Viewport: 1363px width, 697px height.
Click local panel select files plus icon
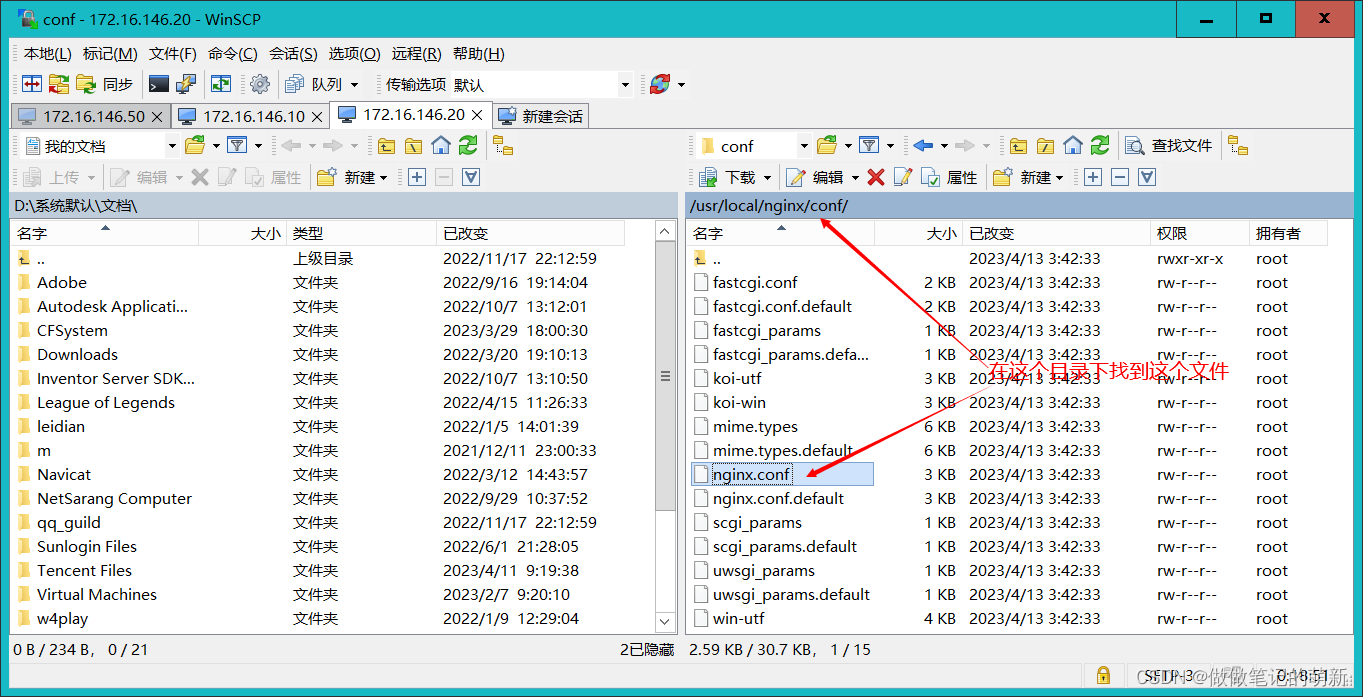click(x=417, y=177)
